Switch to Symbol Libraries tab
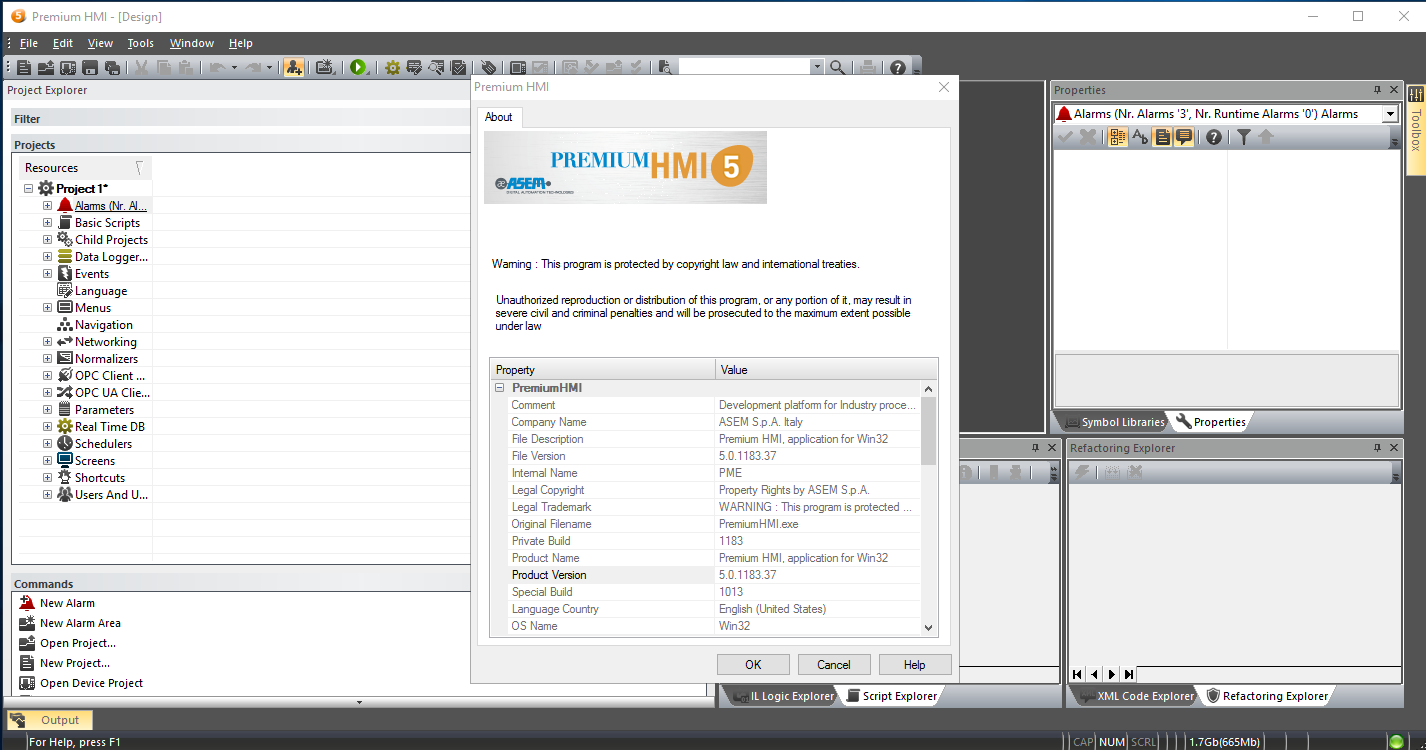The width and height of the screenshot is (1426, 750). 1114,422
